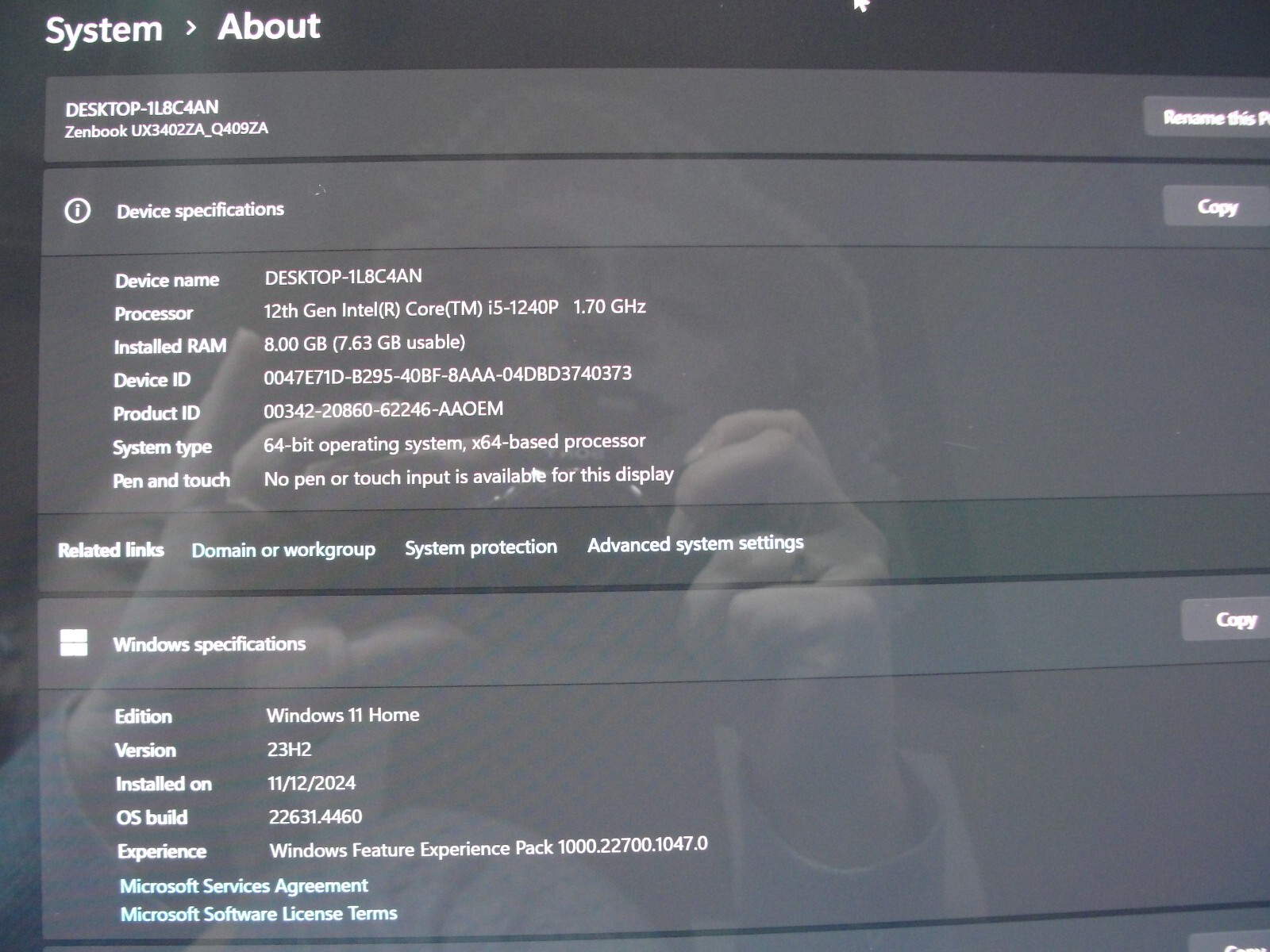The image size is (1270, 952).
Task: Click the Product ID label
Action: coord(156,413)
